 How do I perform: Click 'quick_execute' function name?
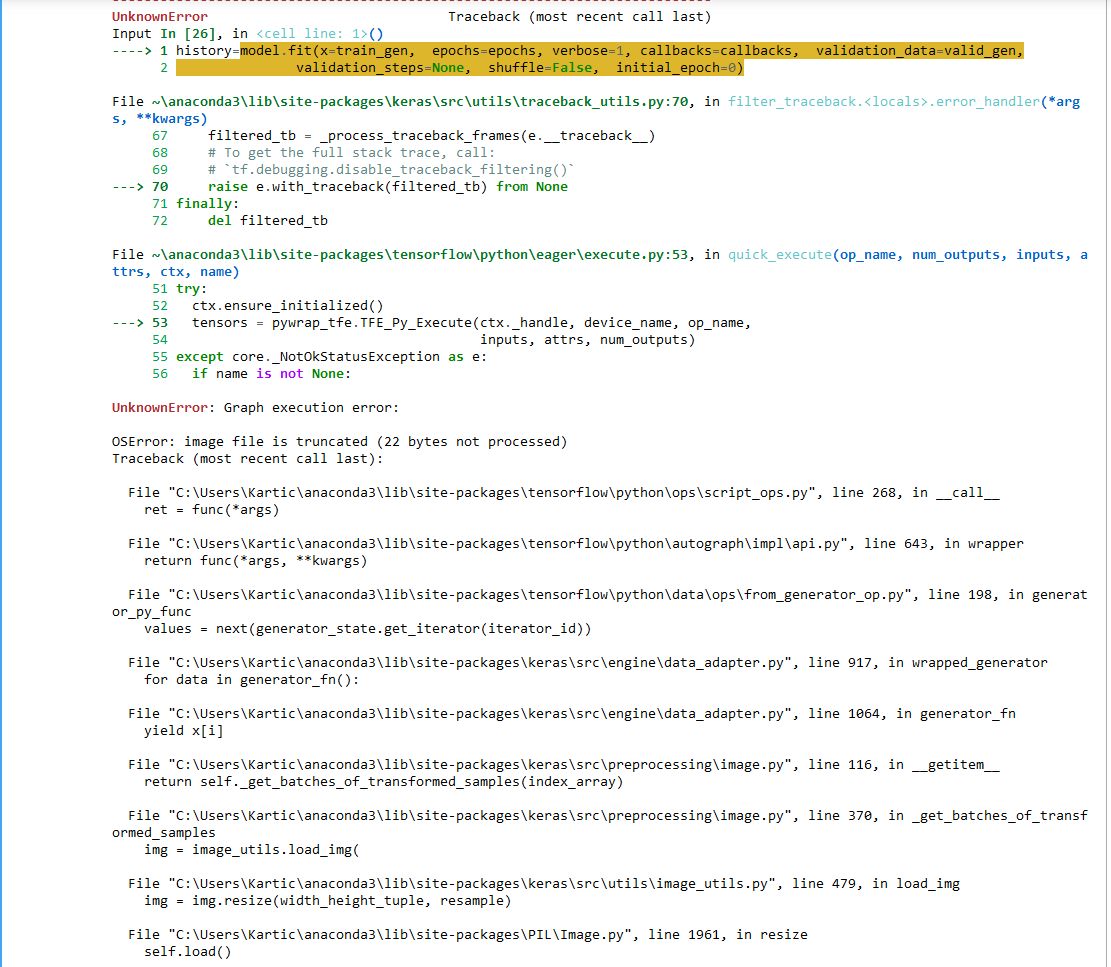coord(779,254)
